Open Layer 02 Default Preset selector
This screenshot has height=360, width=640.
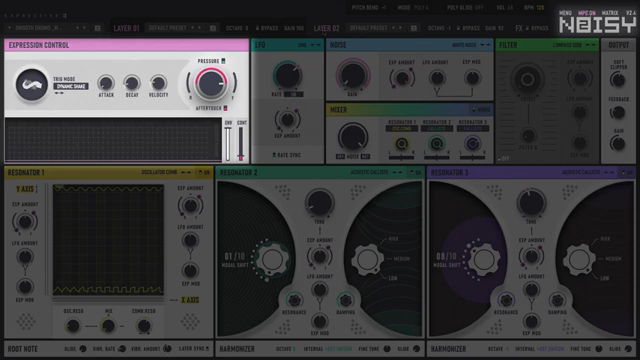369,28
